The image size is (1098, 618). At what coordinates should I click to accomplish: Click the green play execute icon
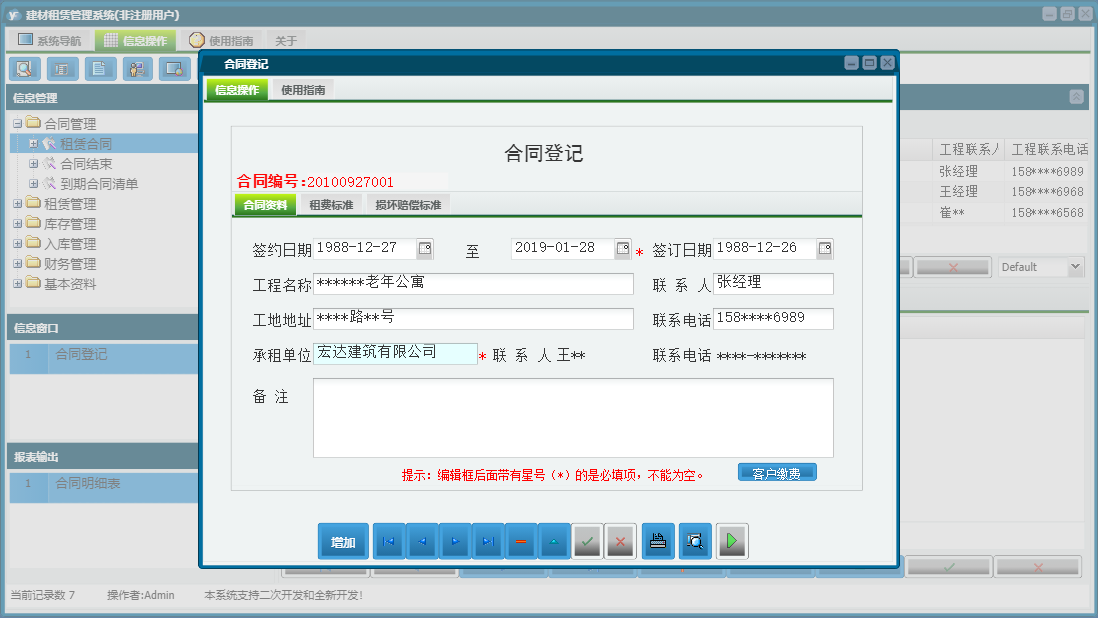pyautogui.click(x=730, y=540)
